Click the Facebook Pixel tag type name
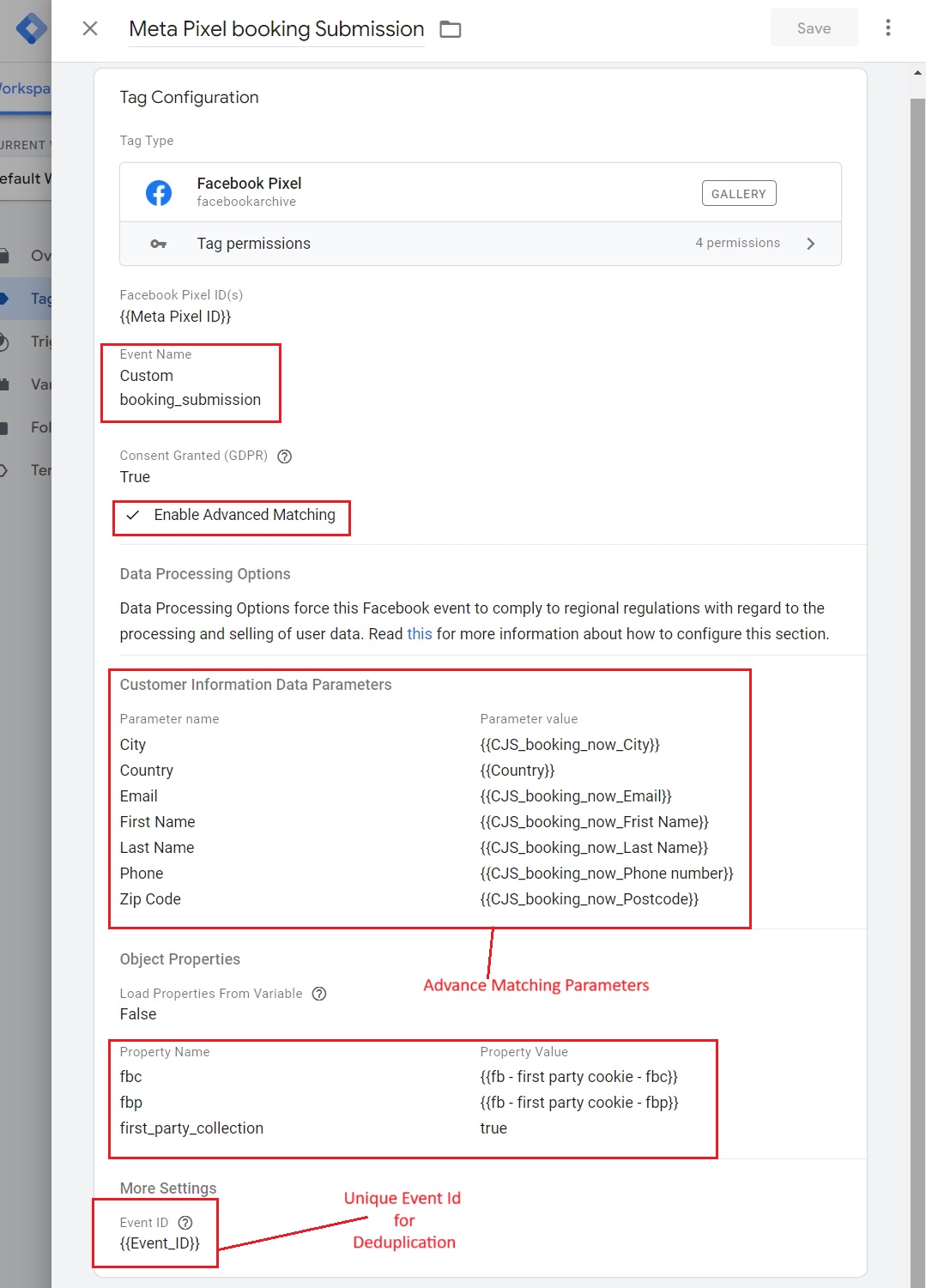The width and height of the screenshot is (926, 1288). pyautogui.click(x=249, y=183)
